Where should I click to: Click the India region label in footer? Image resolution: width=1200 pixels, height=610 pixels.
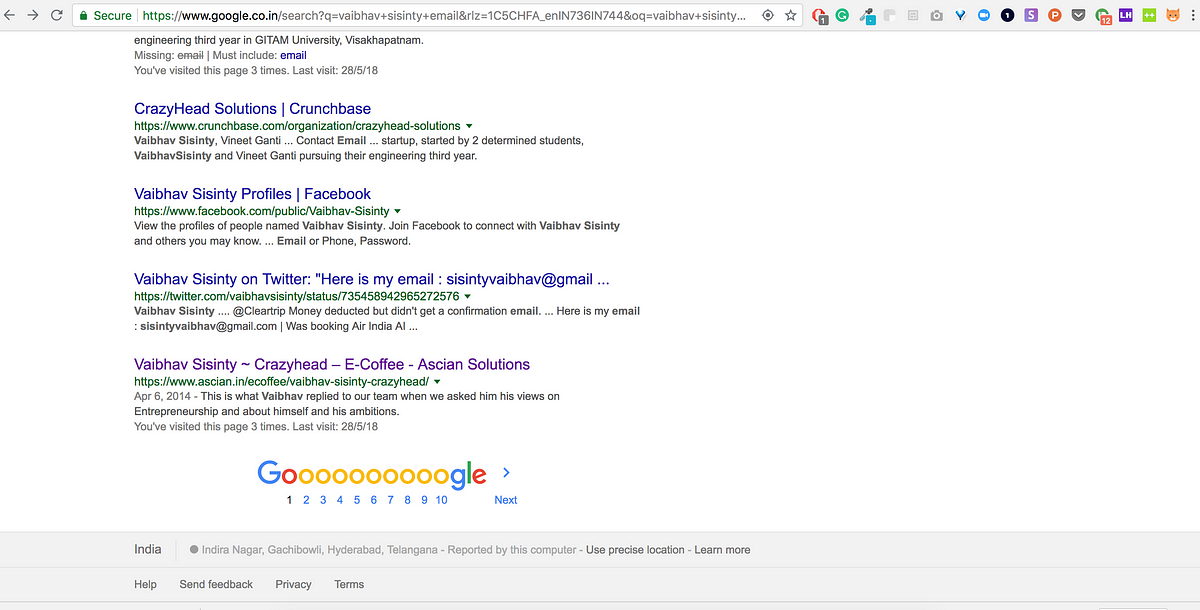click(x=148, y=549)
